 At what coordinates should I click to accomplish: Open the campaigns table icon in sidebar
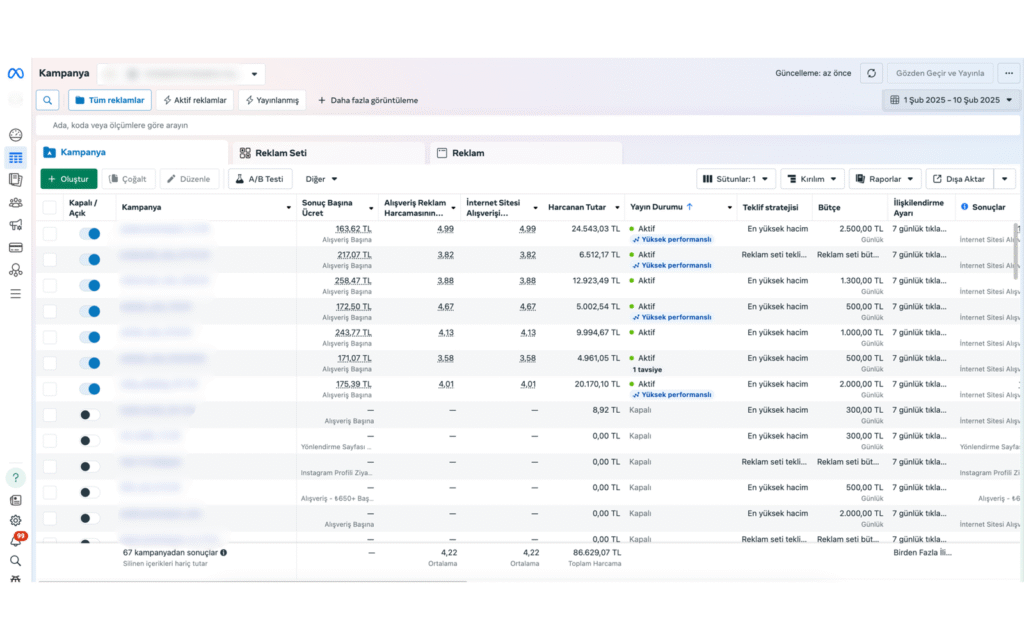pyautogui.click(x=15, y=157)
